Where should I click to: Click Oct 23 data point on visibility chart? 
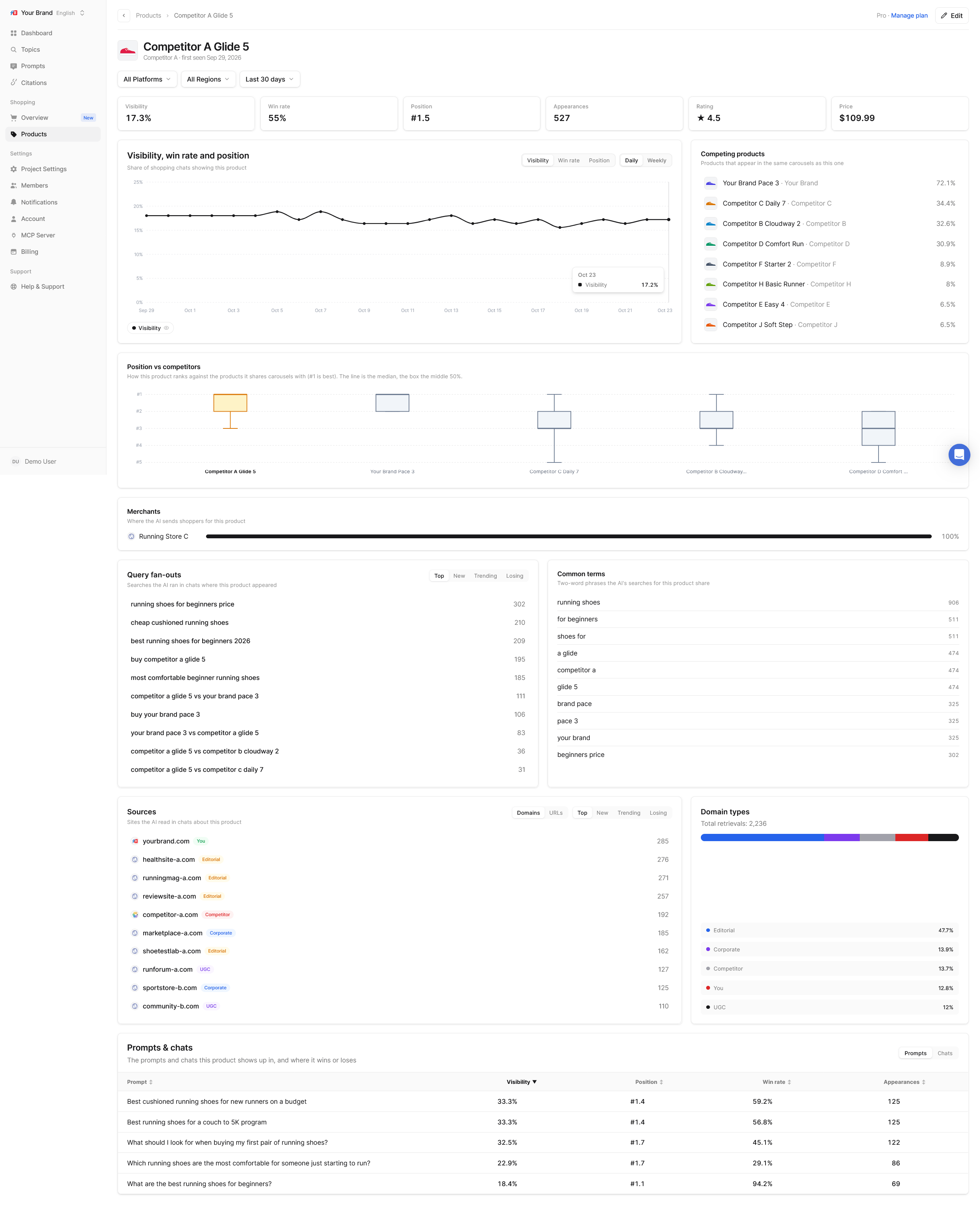point(668,219)
